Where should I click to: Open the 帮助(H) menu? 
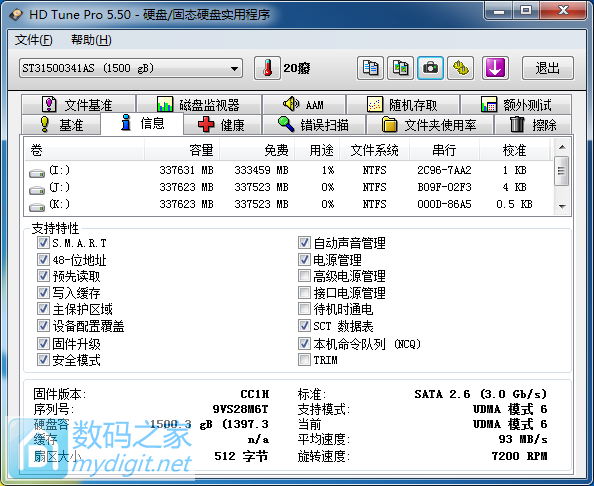click(x=91, y=40)
